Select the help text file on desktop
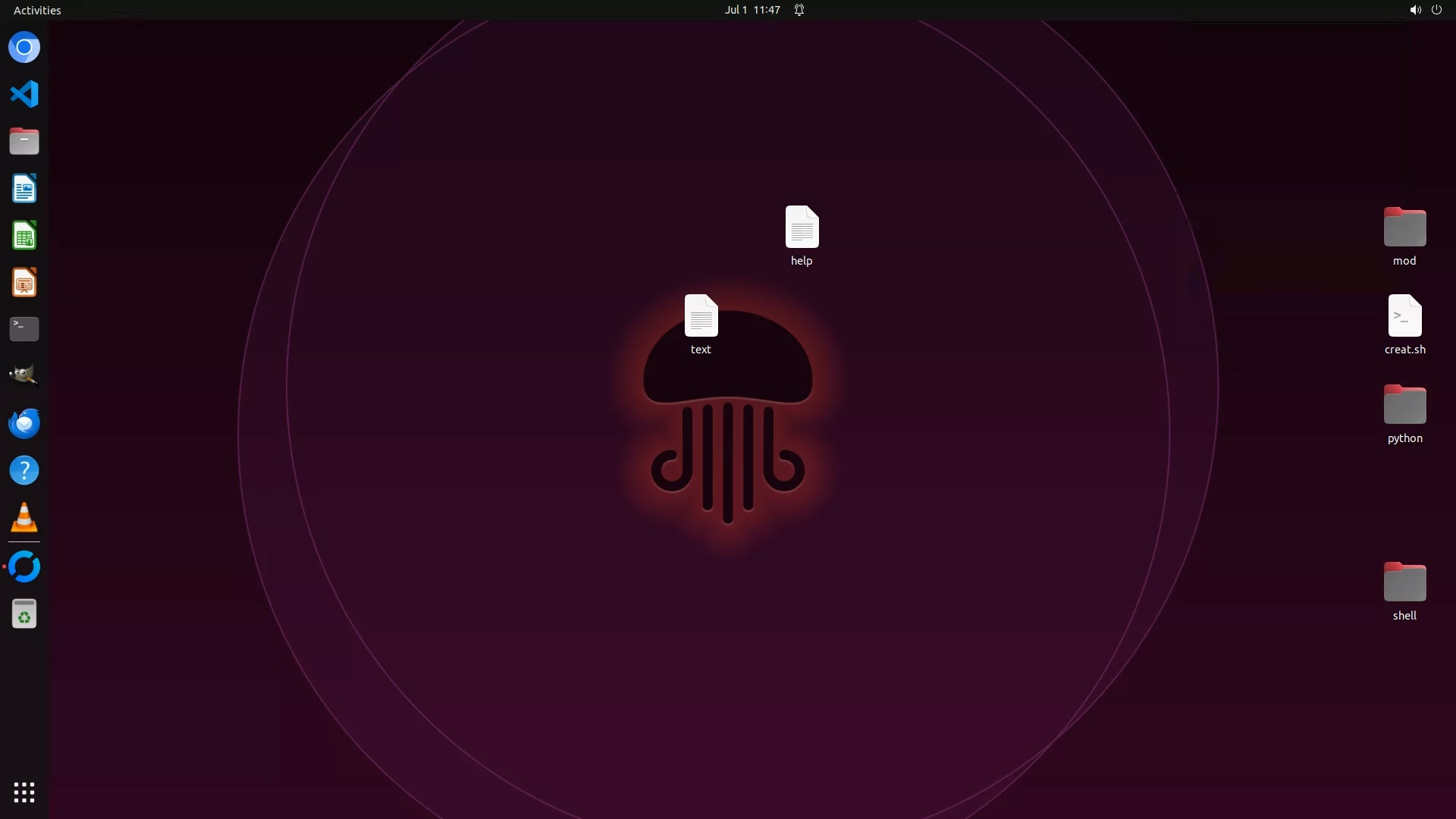This screenshot has width=1456, height=819. tap(802, 227)
